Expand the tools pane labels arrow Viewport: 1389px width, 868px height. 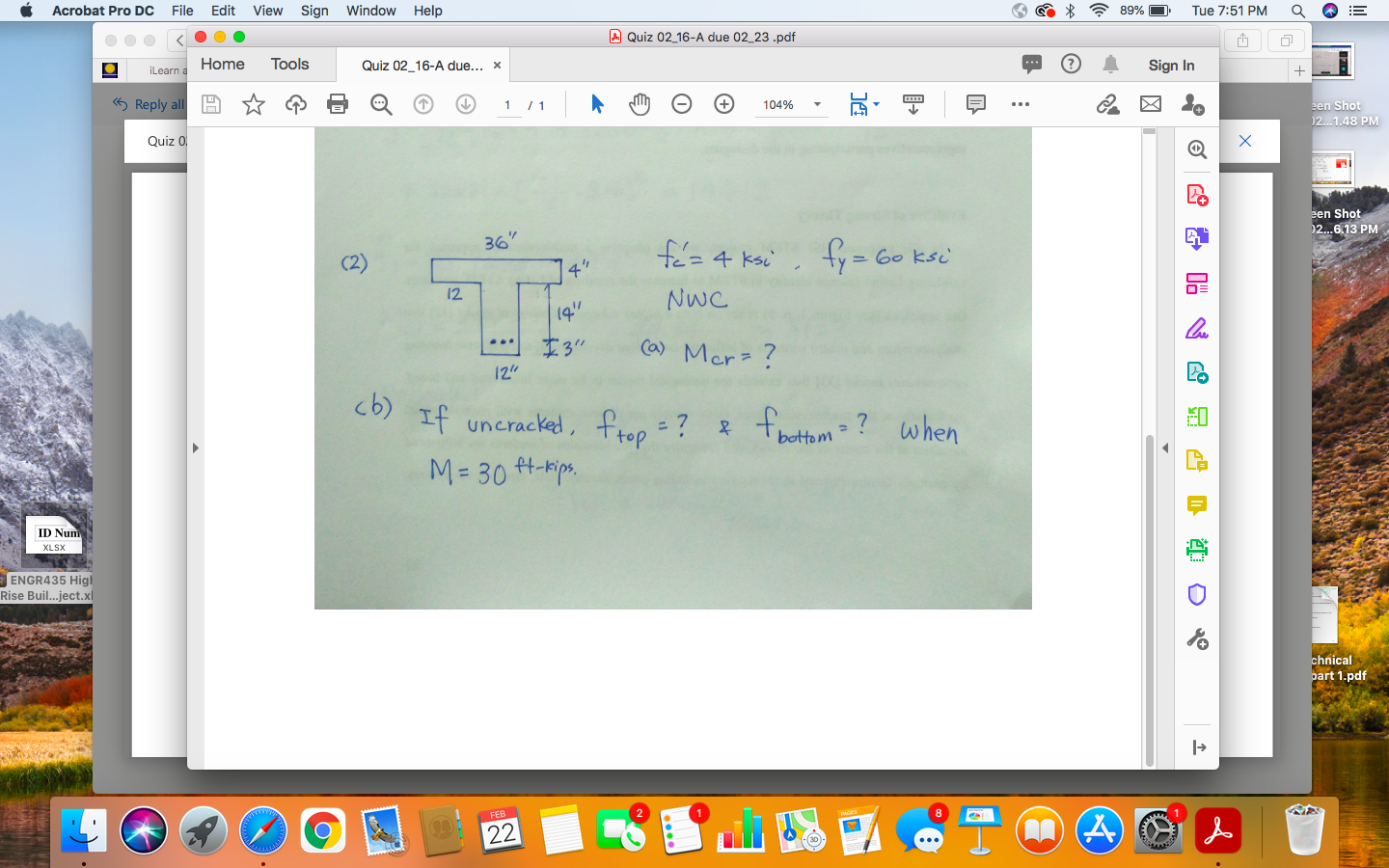click(1199, 747)
